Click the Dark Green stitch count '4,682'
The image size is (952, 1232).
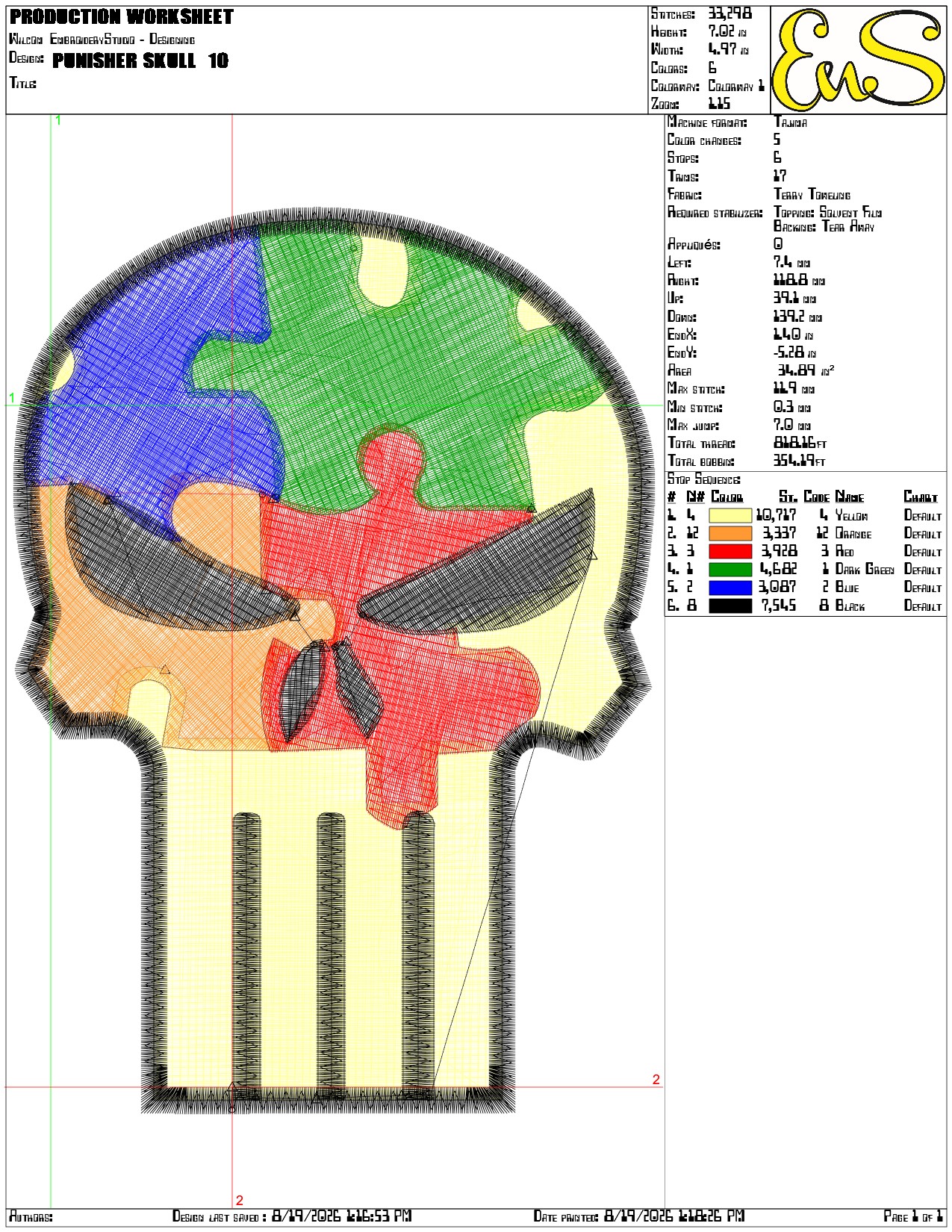[x=780, y=569]
